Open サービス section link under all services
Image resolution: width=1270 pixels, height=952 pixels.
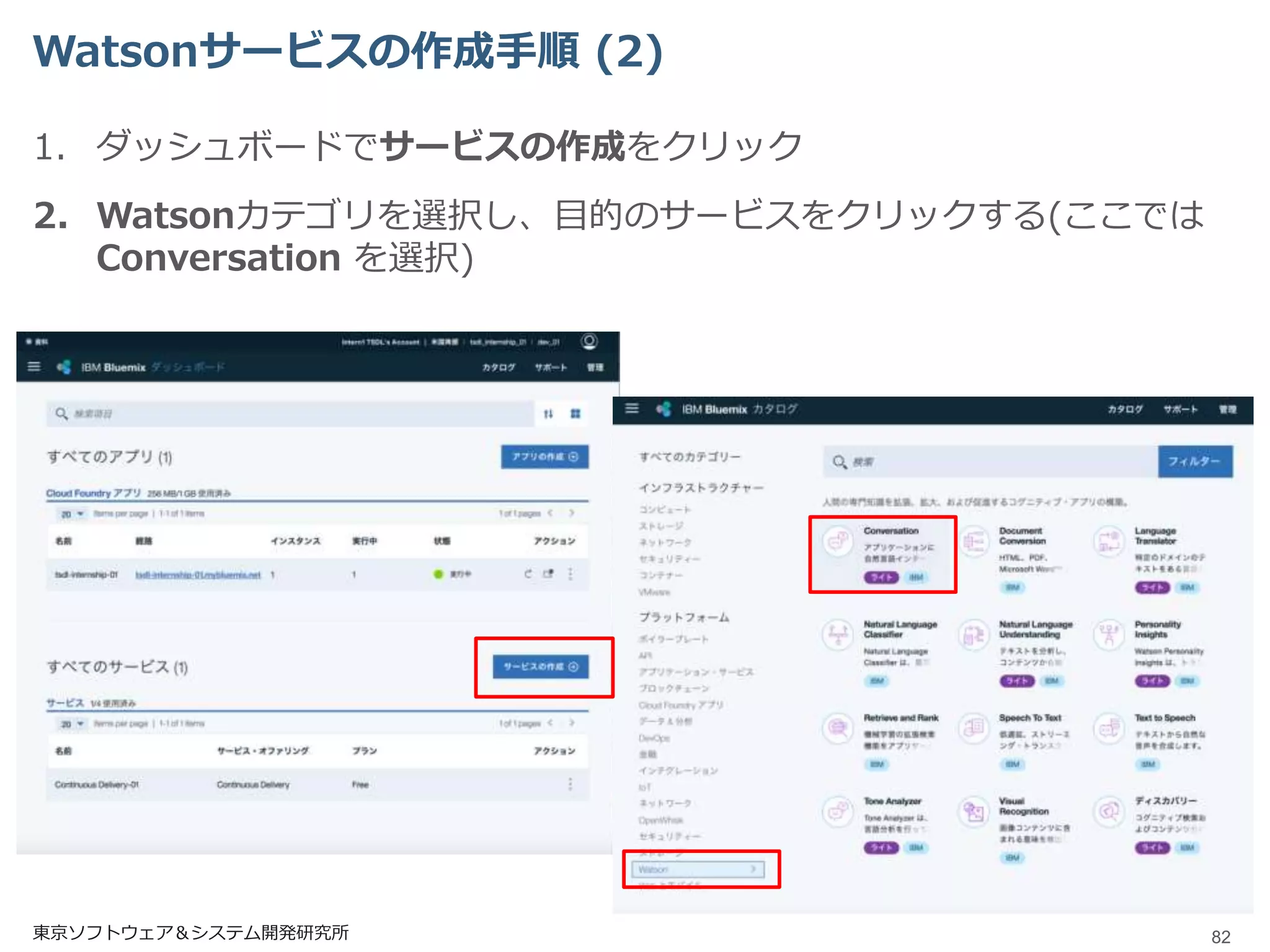tap(65, 703)
